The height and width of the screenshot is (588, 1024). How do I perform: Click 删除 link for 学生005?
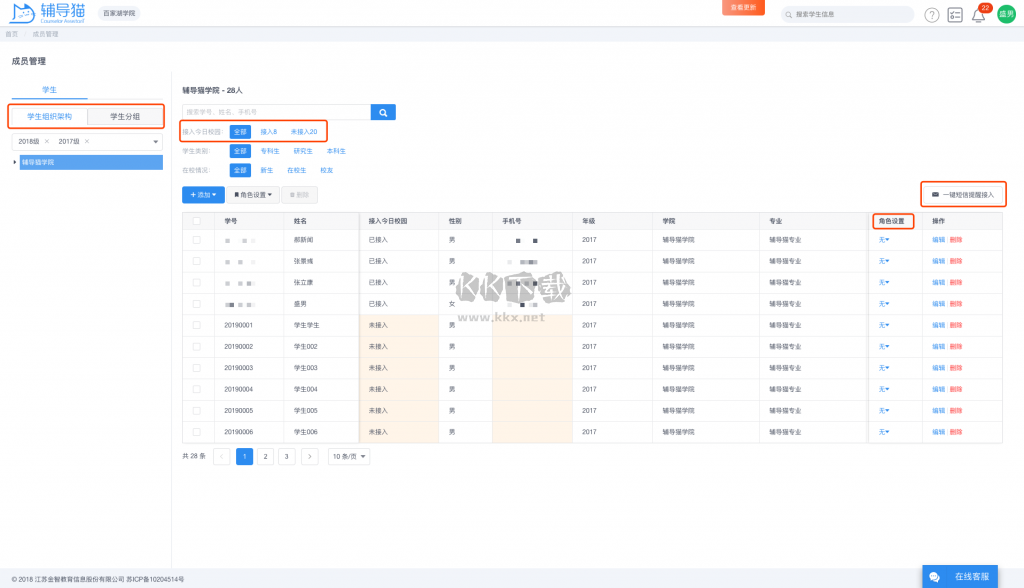coord(956,410)
